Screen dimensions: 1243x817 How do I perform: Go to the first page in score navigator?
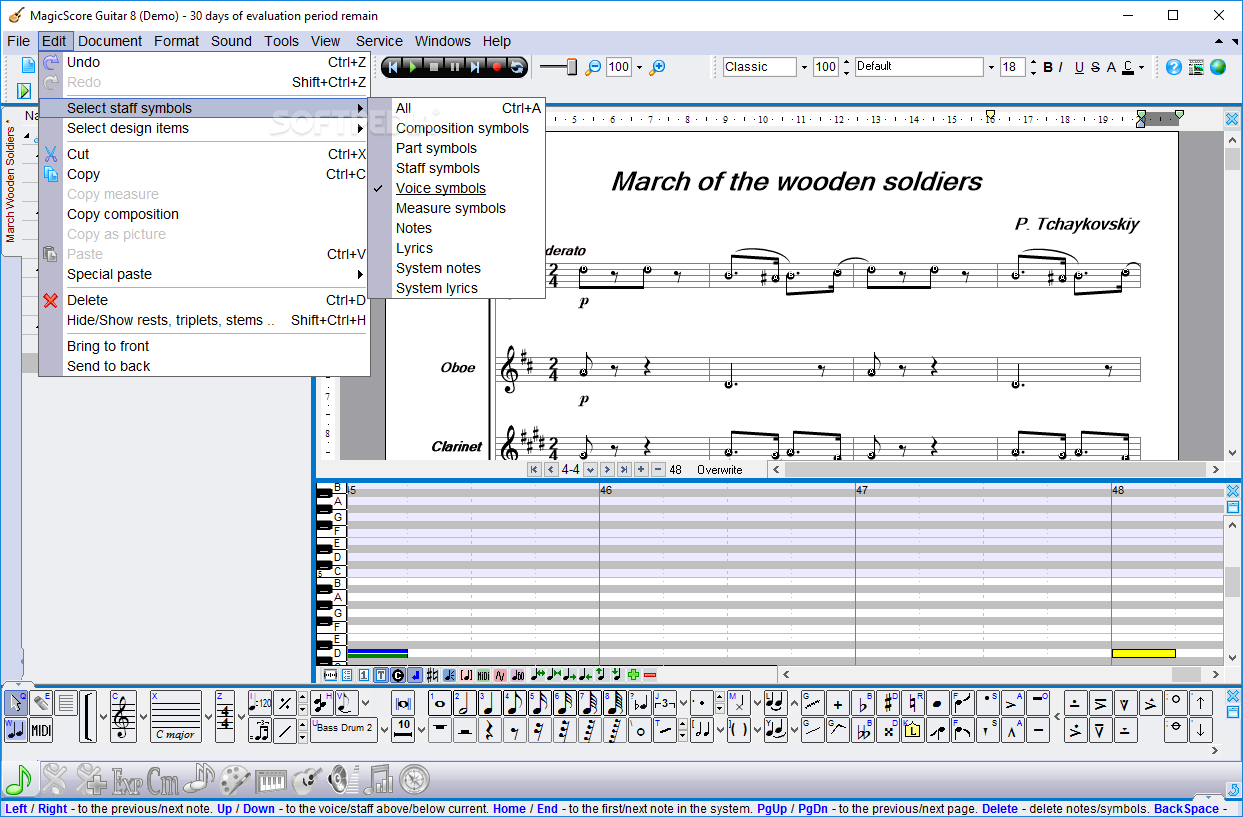(534, 469)
